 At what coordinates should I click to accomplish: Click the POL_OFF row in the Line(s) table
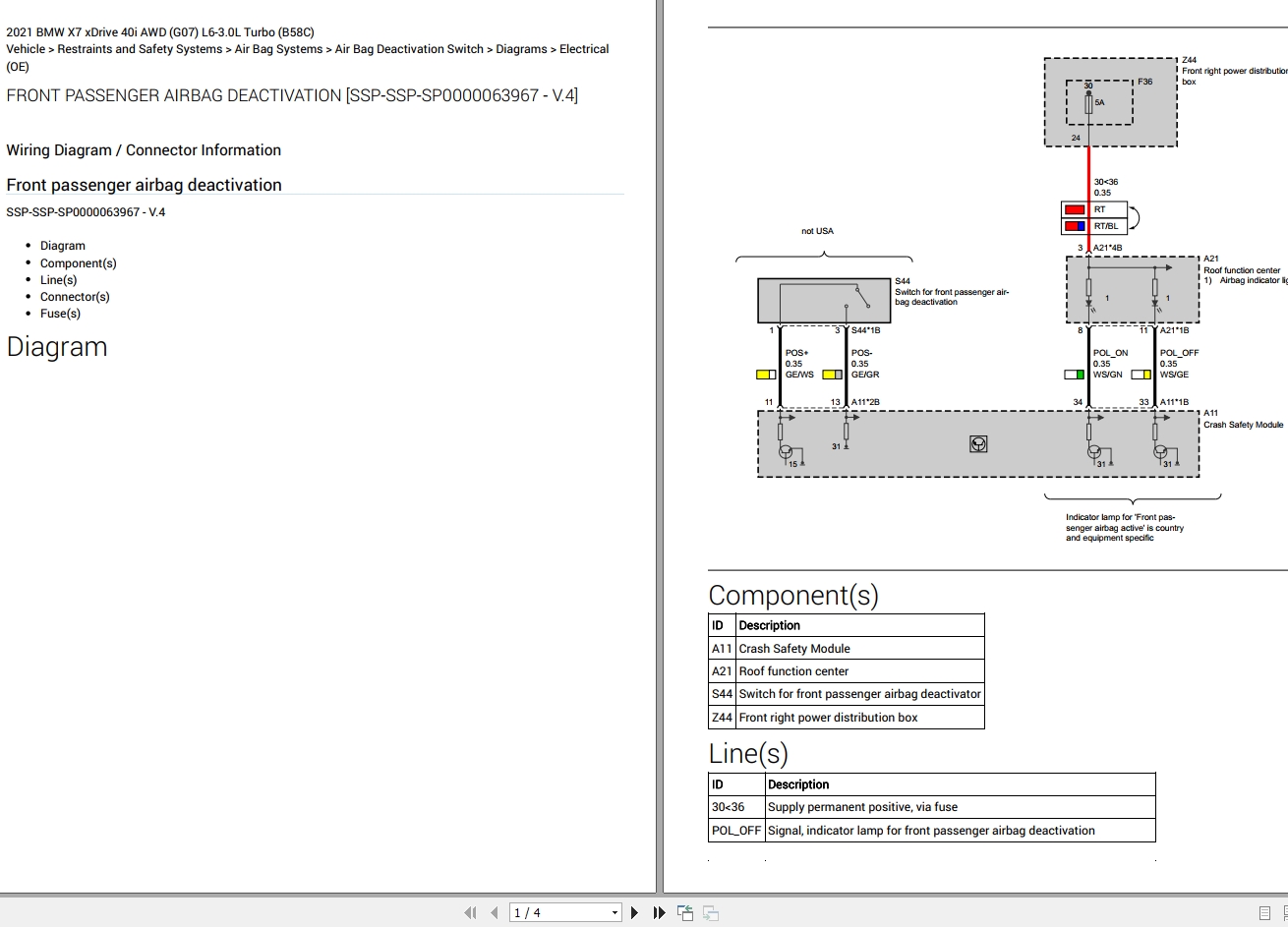click(932, 831)
